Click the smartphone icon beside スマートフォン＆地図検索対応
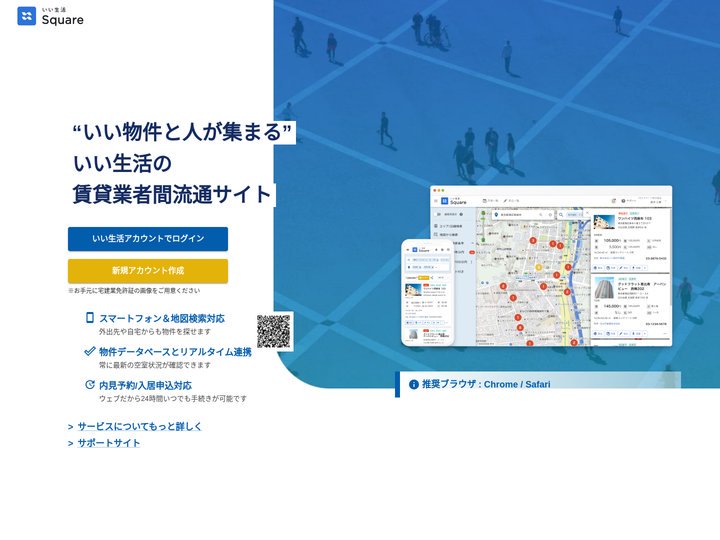Screen dimensions: 720x540 coord(90,318)
